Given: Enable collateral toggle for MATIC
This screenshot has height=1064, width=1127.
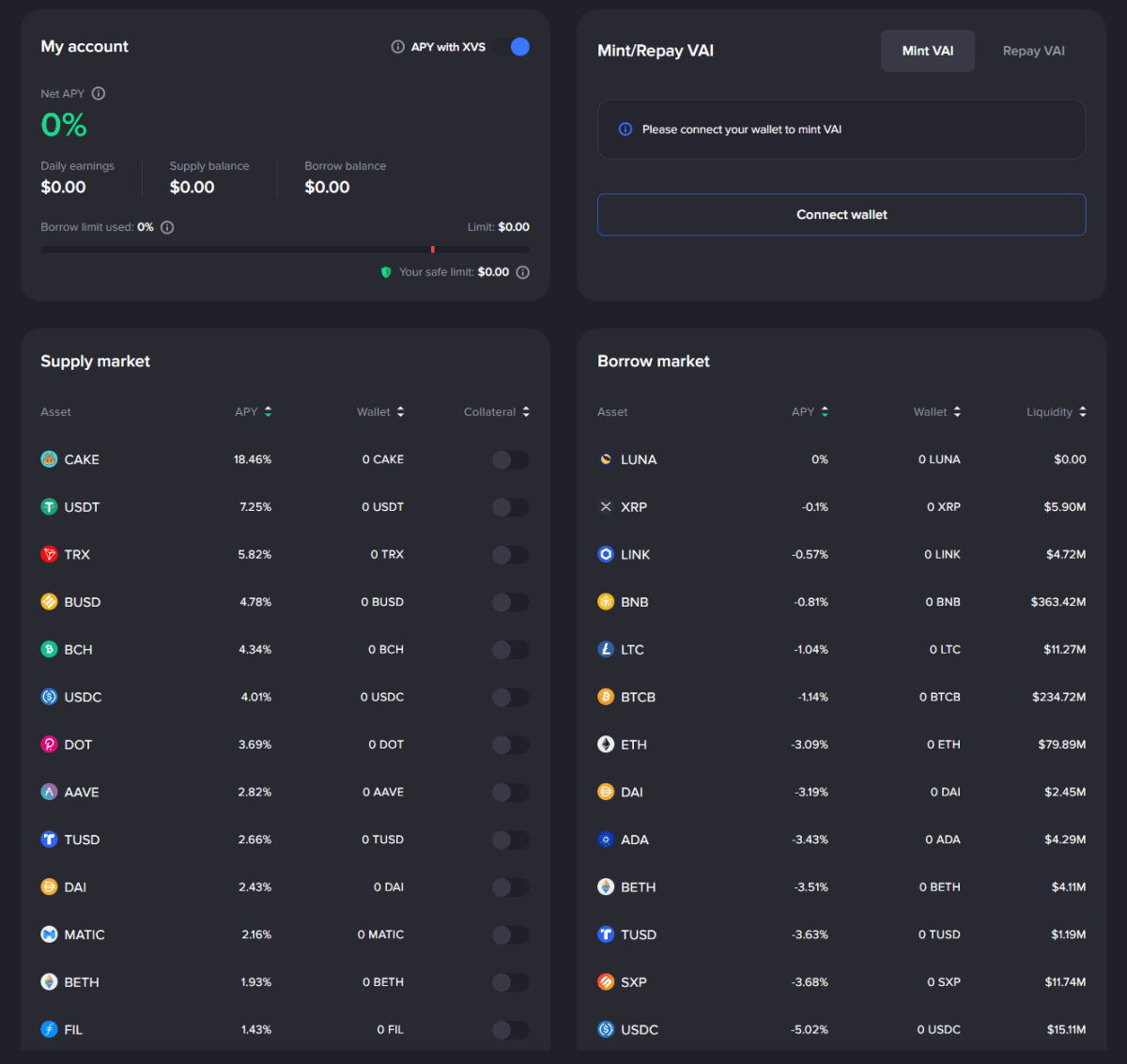Looking at the screenshot, I should click(x=511, y=934).
